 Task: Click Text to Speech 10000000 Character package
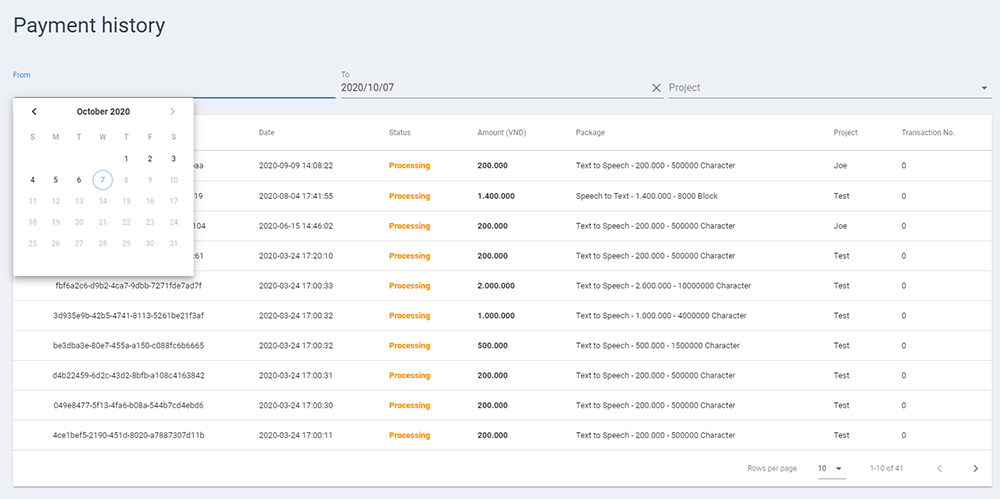[x=663, y=286]
